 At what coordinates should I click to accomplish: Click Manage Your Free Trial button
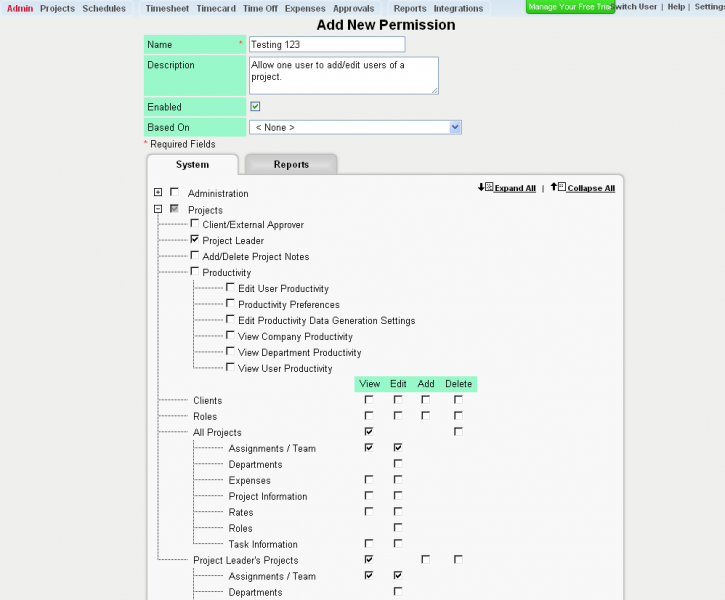570,6
